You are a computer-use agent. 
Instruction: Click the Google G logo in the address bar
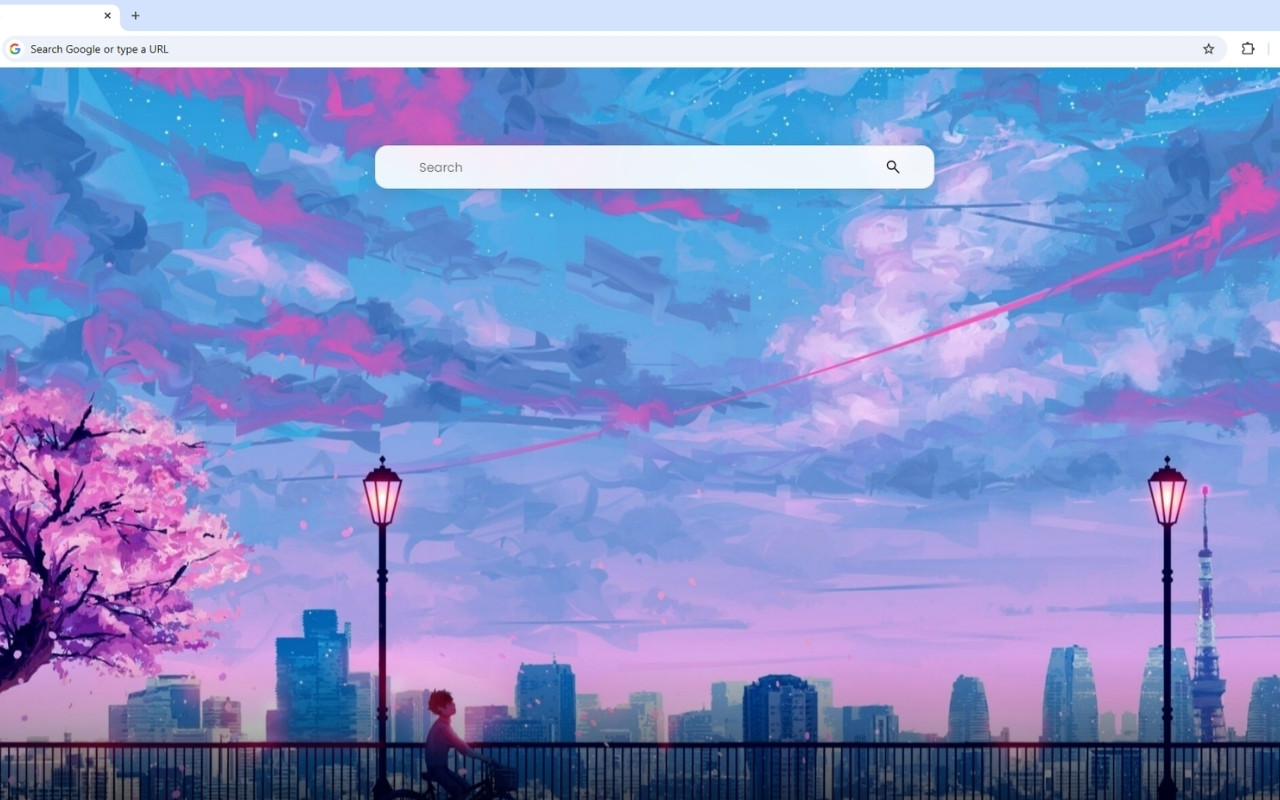pyautogui.click(x=14, y=48)
